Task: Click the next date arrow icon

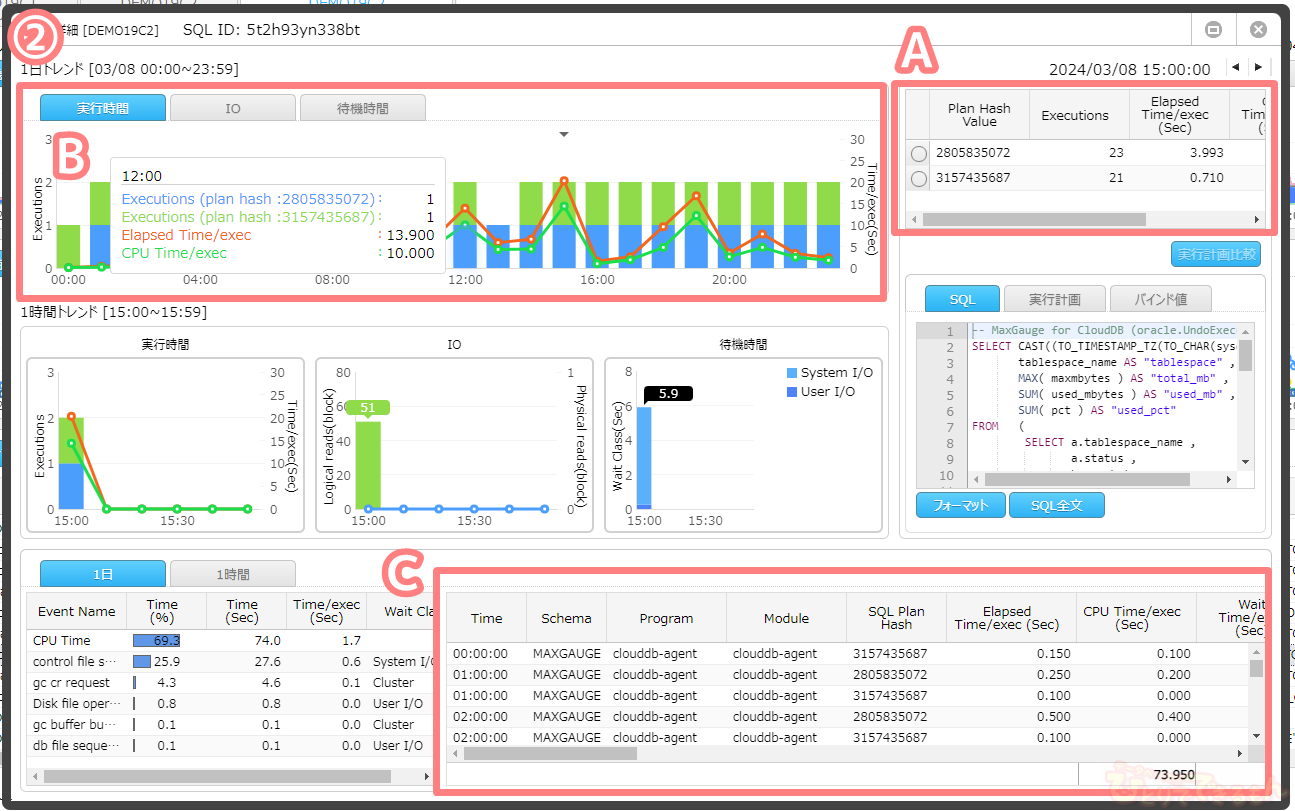Action: [x=1257, y=67]
